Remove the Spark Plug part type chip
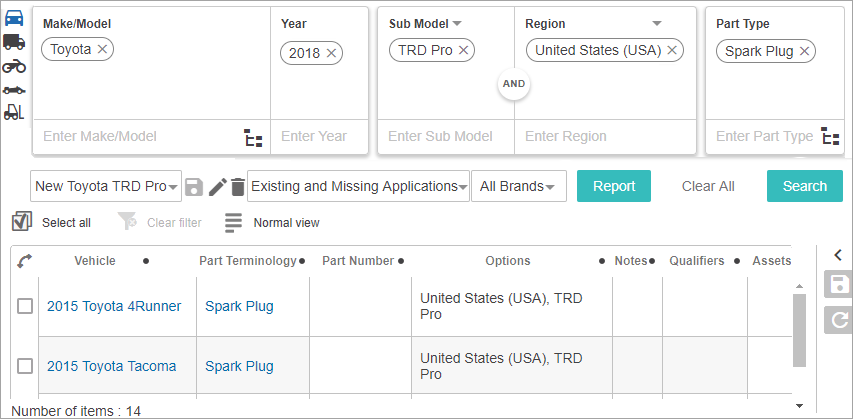 tap(804, 52)
